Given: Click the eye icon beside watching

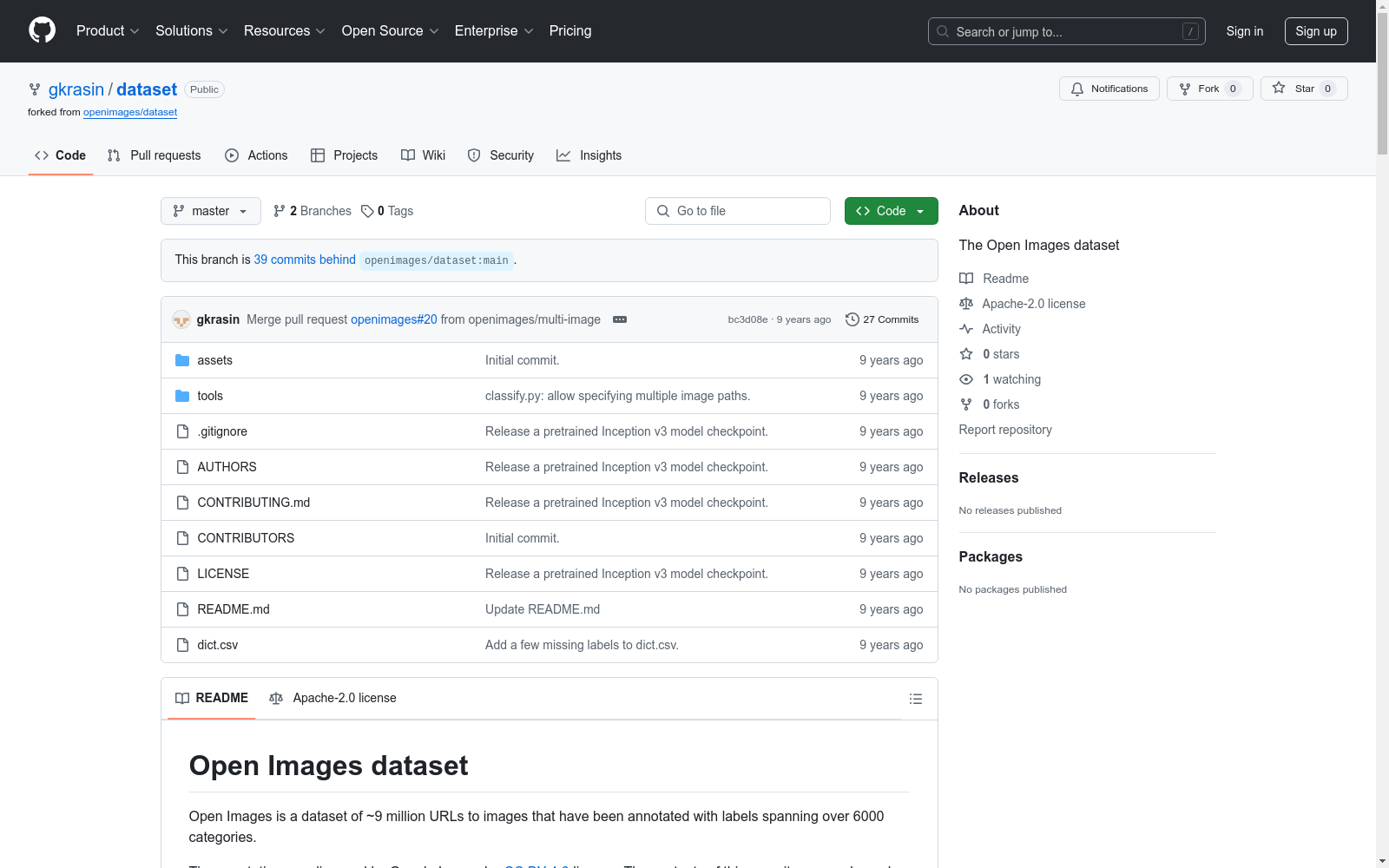Looking at the screenshot, I should pyautogui.click(x=966, y=379).
